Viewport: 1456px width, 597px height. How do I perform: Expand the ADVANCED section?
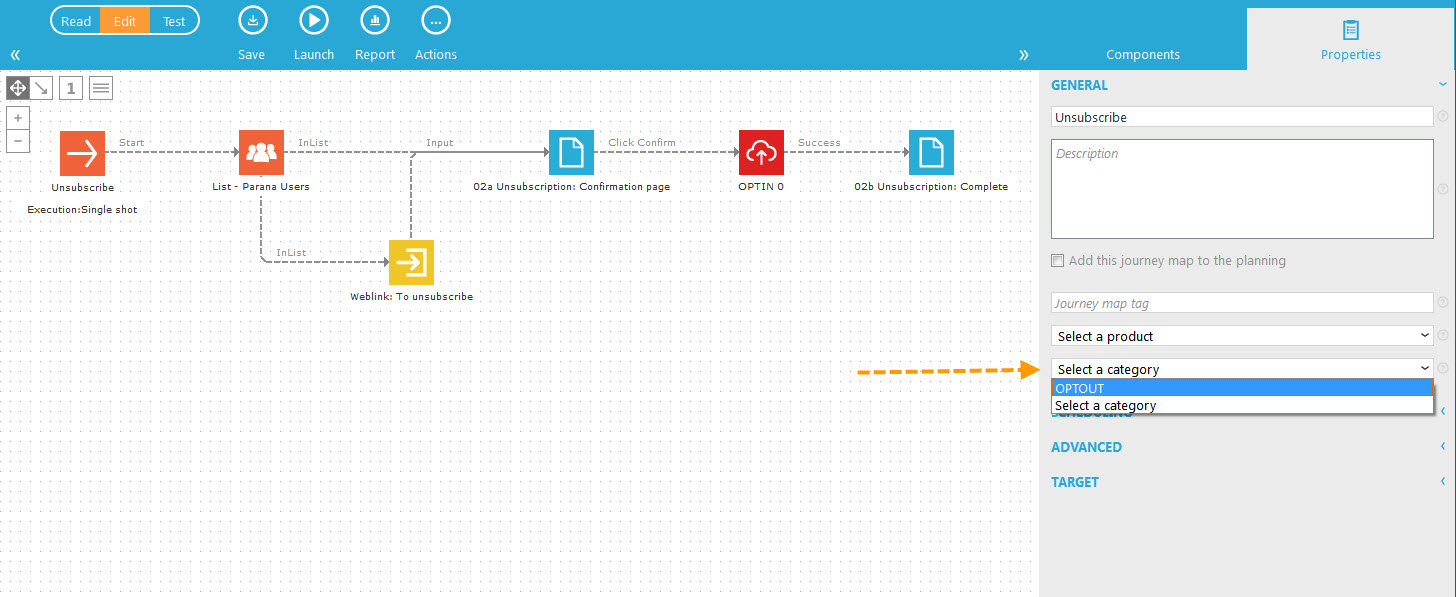[x=1087, y=447]
